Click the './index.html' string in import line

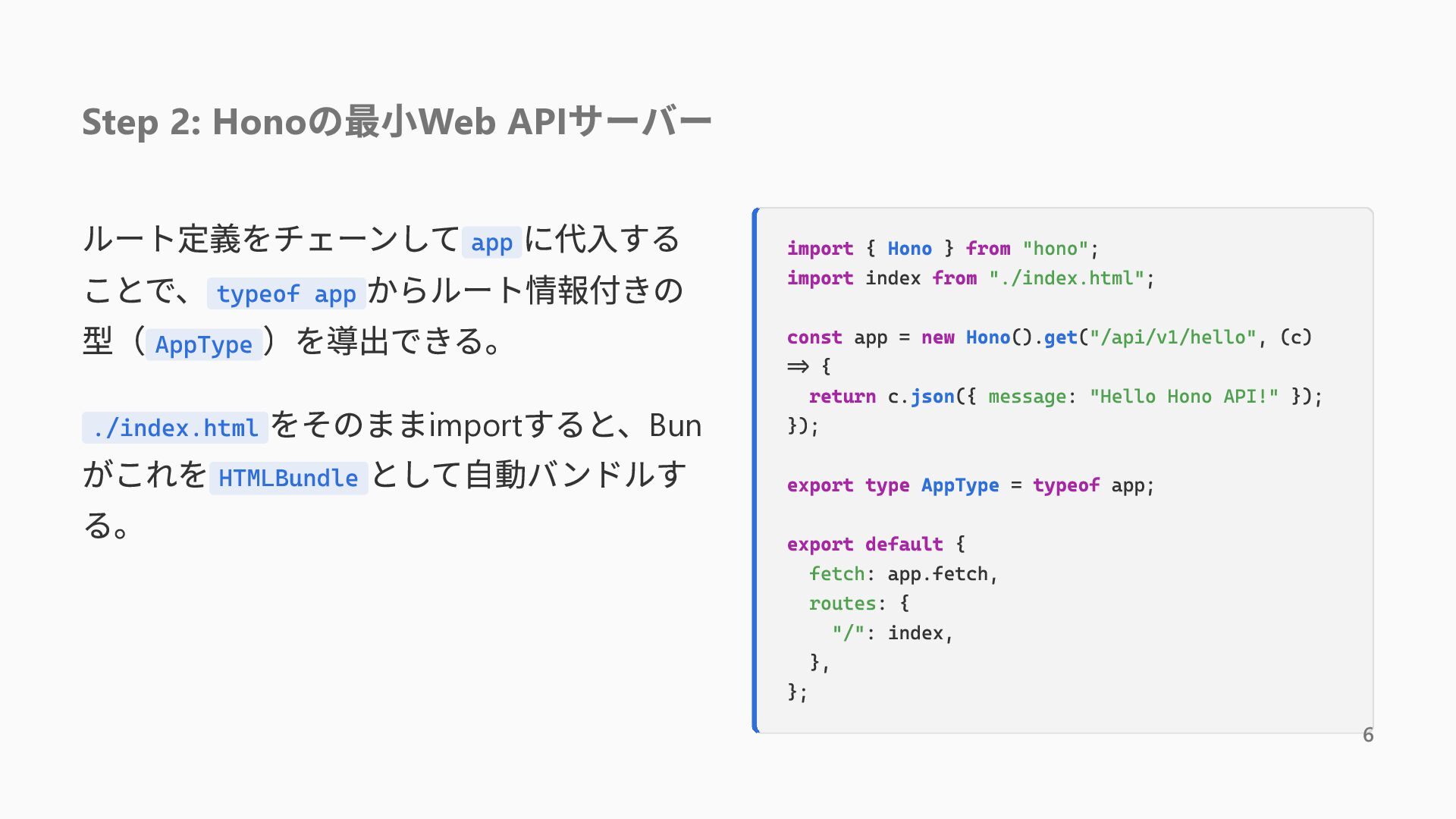click(1066, 278)
